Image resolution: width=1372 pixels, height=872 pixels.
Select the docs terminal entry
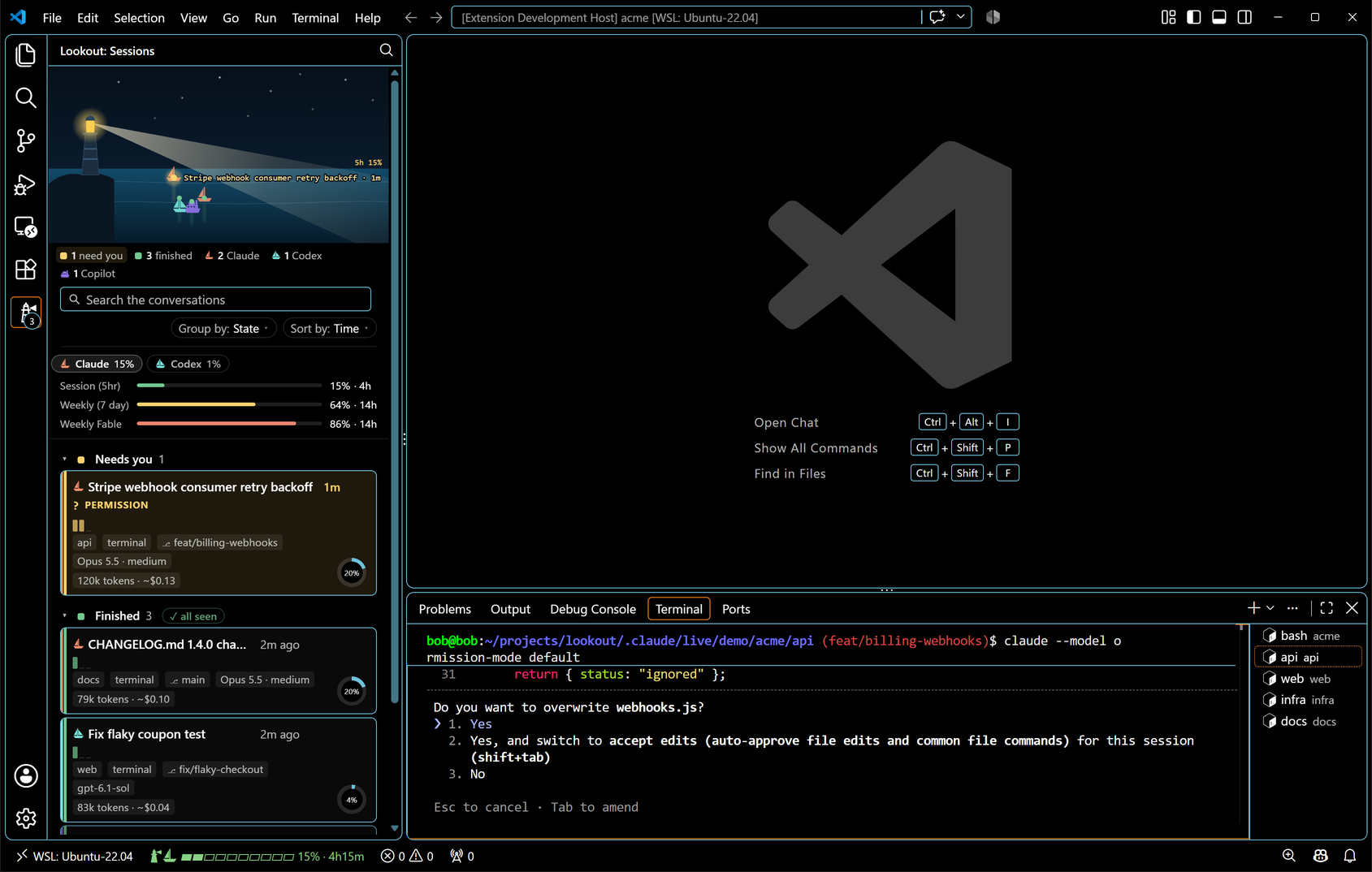[x=1308, y=721]
